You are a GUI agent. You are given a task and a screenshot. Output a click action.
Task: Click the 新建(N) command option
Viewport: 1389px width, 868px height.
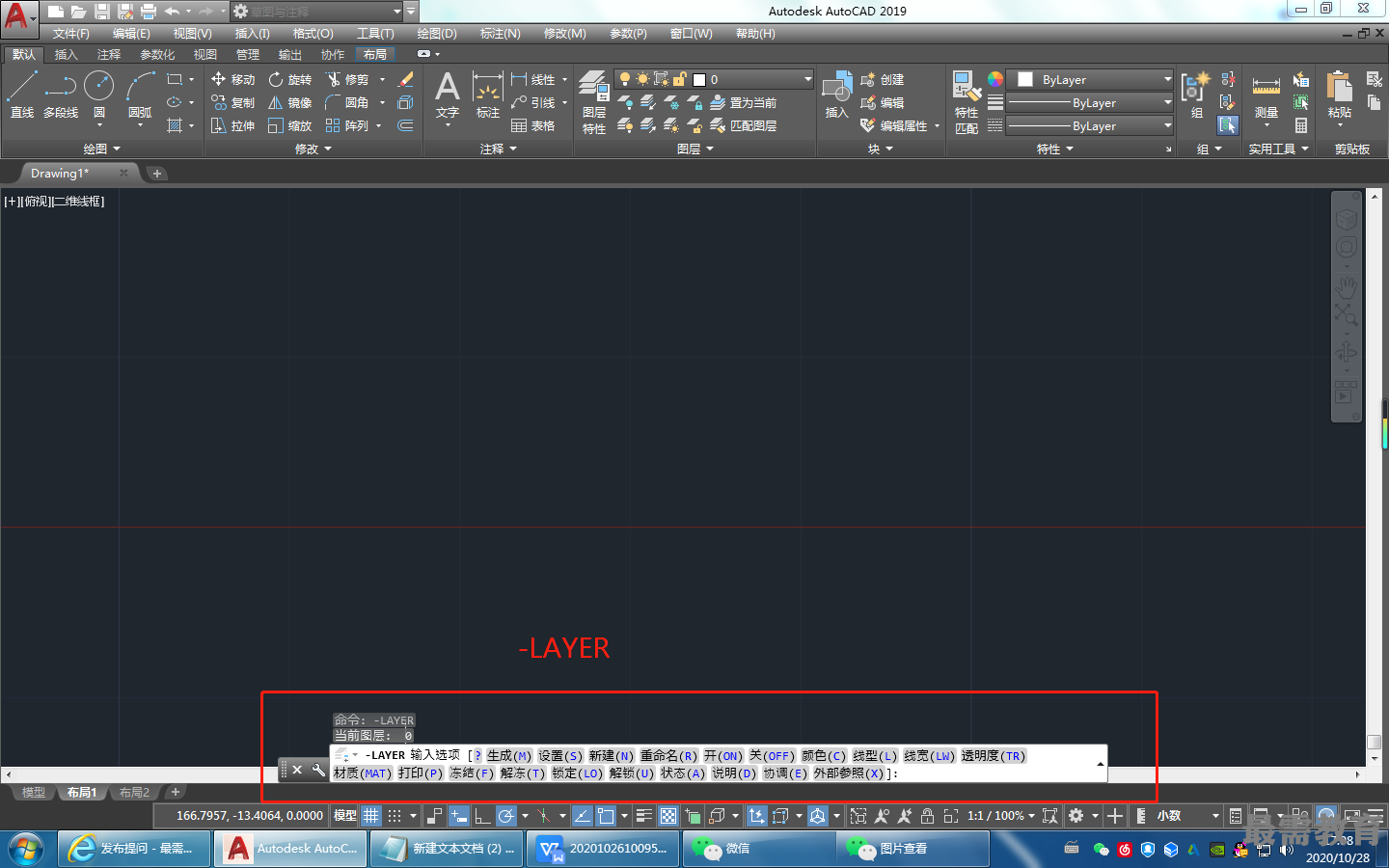tap(612, 756)
